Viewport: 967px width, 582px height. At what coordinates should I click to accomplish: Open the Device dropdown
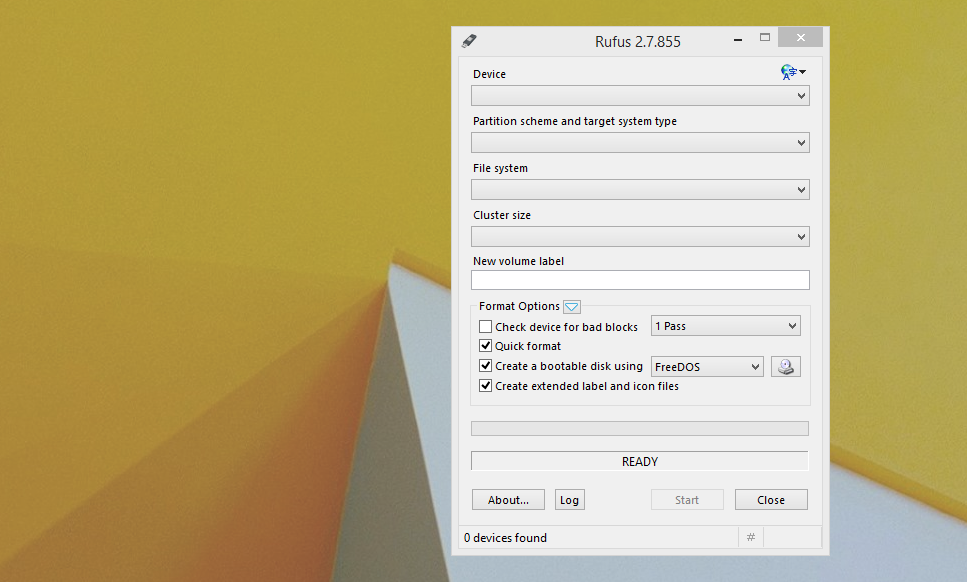coord(640,96)
